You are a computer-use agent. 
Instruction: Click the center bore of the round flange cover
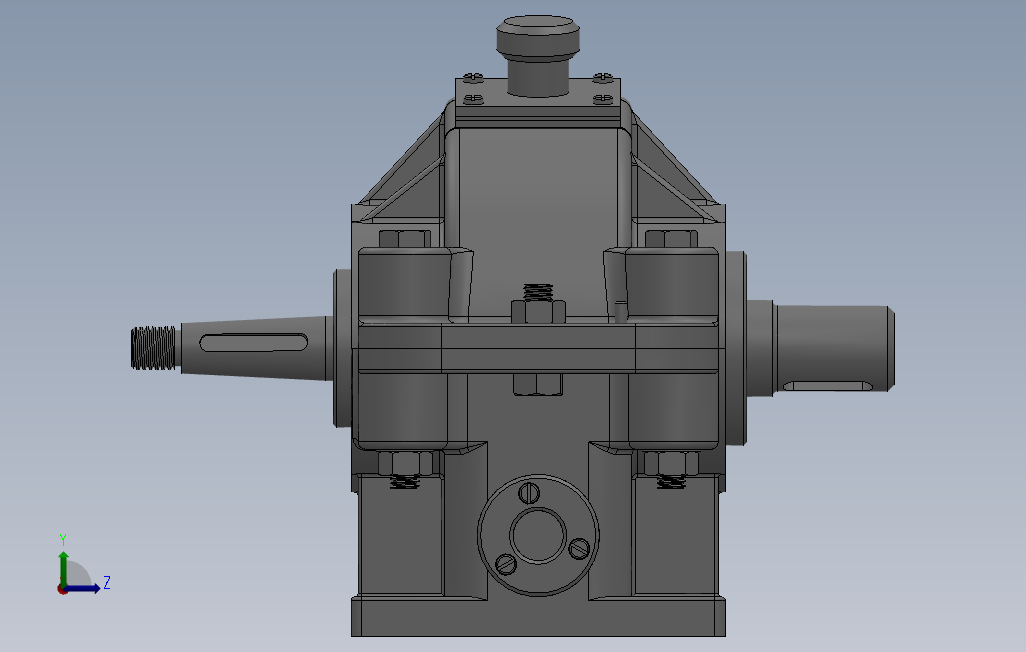tap(538, 535)
